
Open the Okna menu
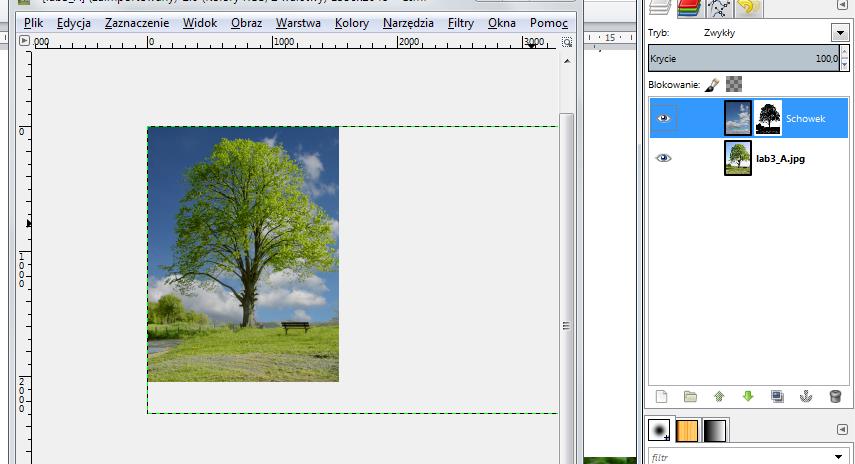[x=502, y=23]
